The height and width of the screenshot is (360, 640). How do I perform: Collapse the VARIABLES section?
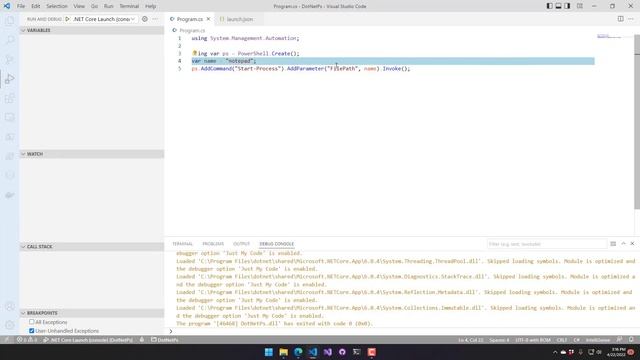click(92, 30)
